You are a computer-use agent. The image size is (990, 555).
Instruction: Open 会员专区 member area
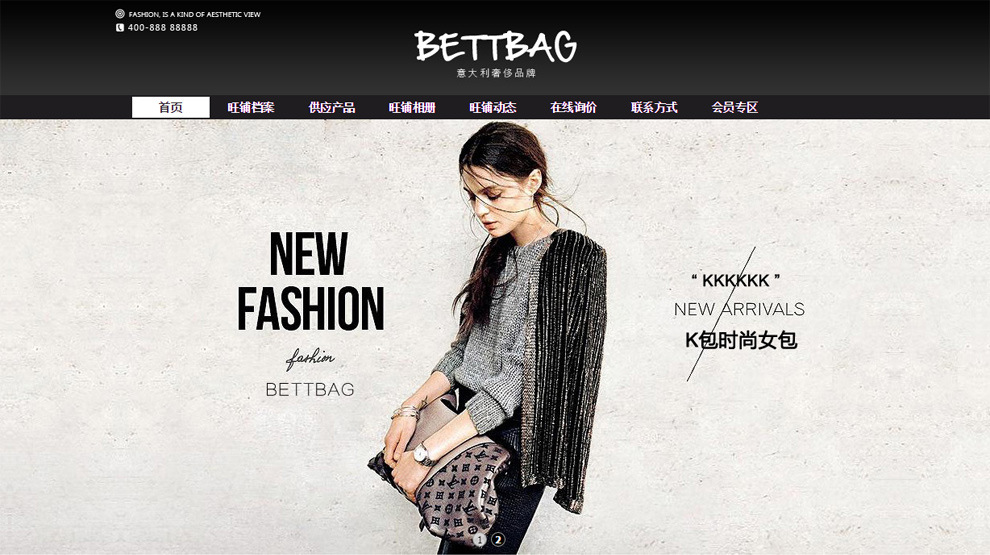pos(735,107)
